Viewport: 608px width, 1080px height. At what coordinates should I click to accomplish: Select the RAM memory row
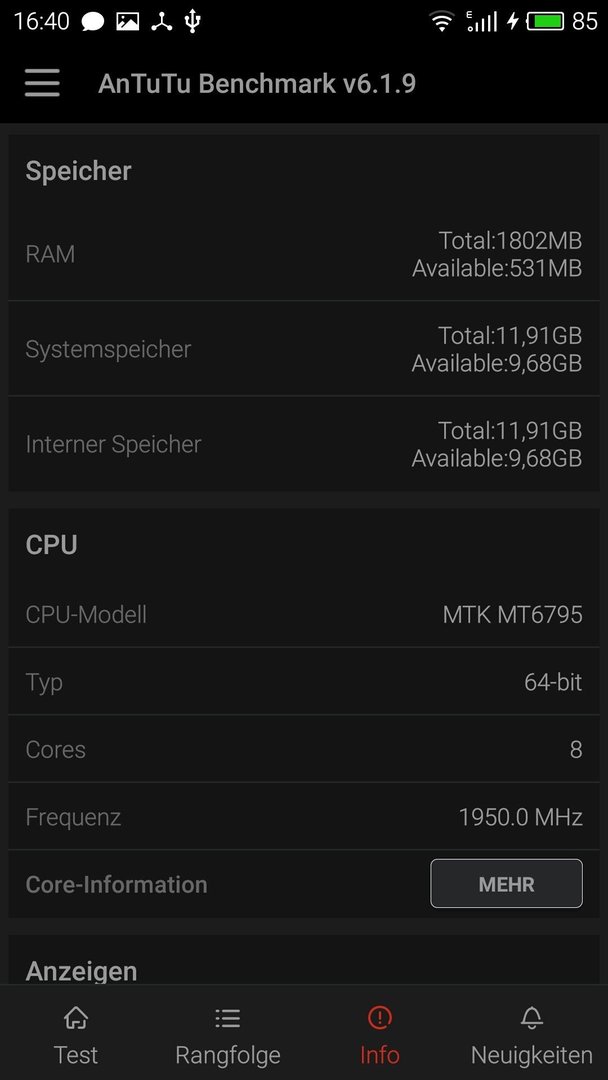(304, 253)
